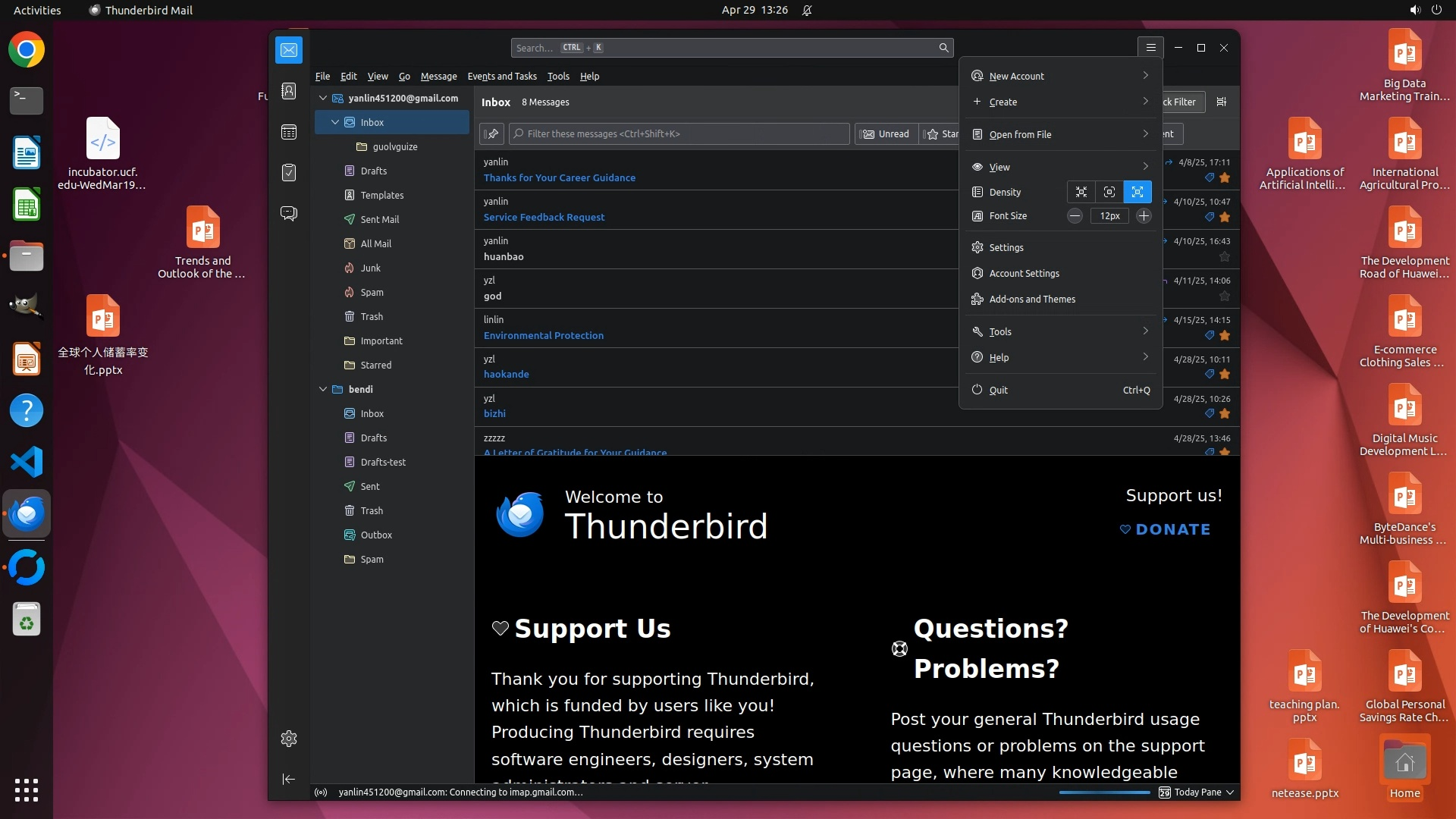Click the settings gear in spaces toolbar
Viewport: 1456px width, 819px height.
pos(289,739)
